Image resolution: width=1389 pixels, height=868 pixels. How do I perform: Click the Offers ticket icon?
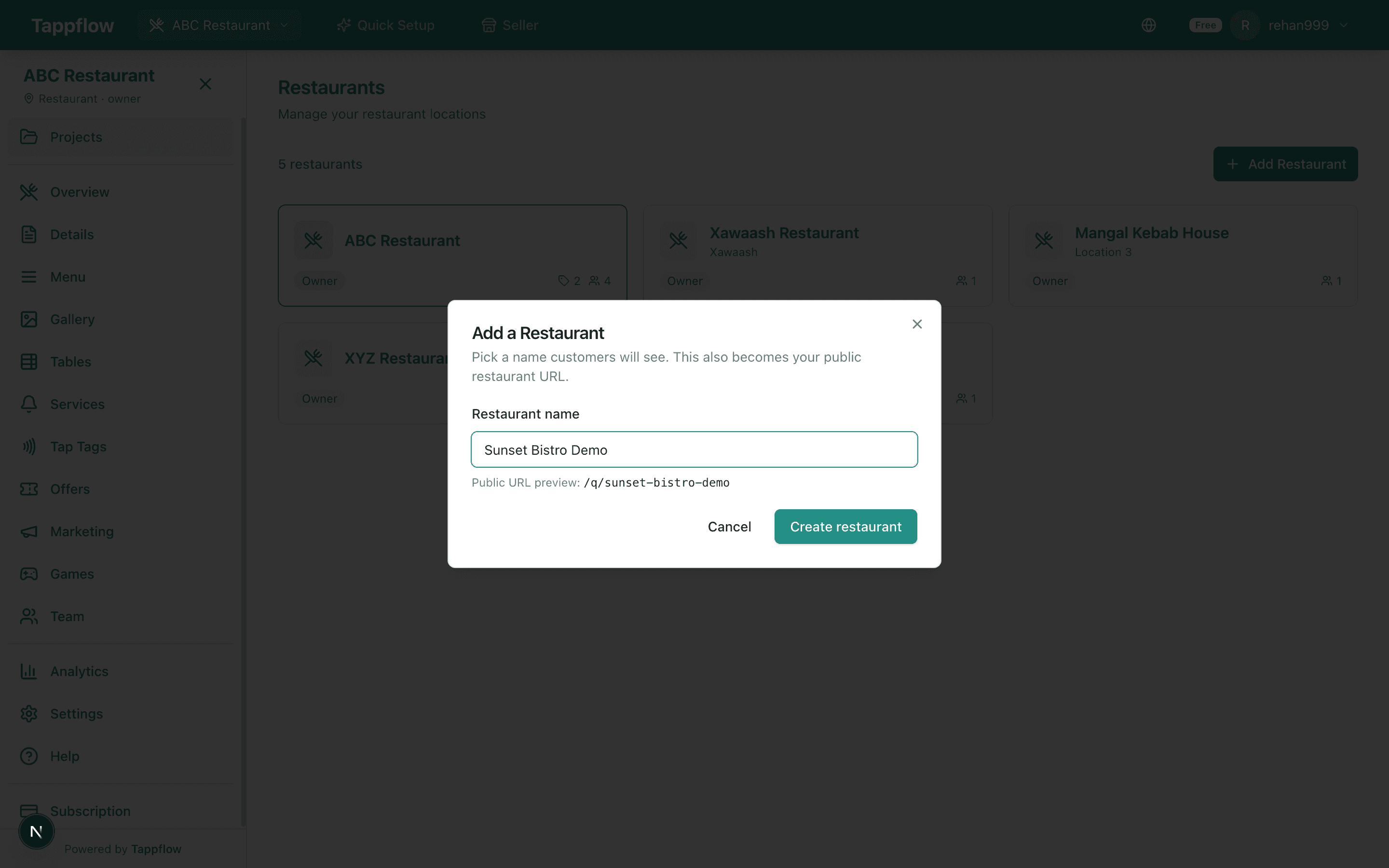(x=29, y=488)
